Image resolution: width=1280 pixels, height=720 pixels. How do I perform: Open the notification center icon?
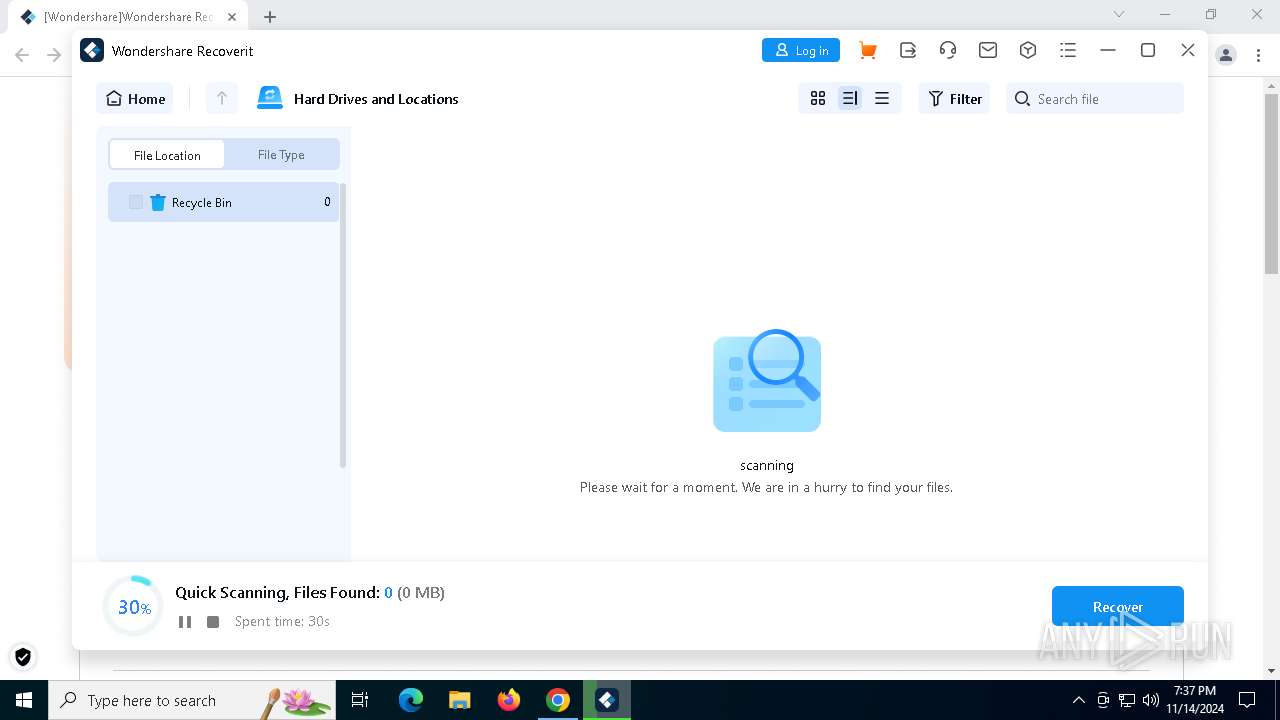[1247, 700]
